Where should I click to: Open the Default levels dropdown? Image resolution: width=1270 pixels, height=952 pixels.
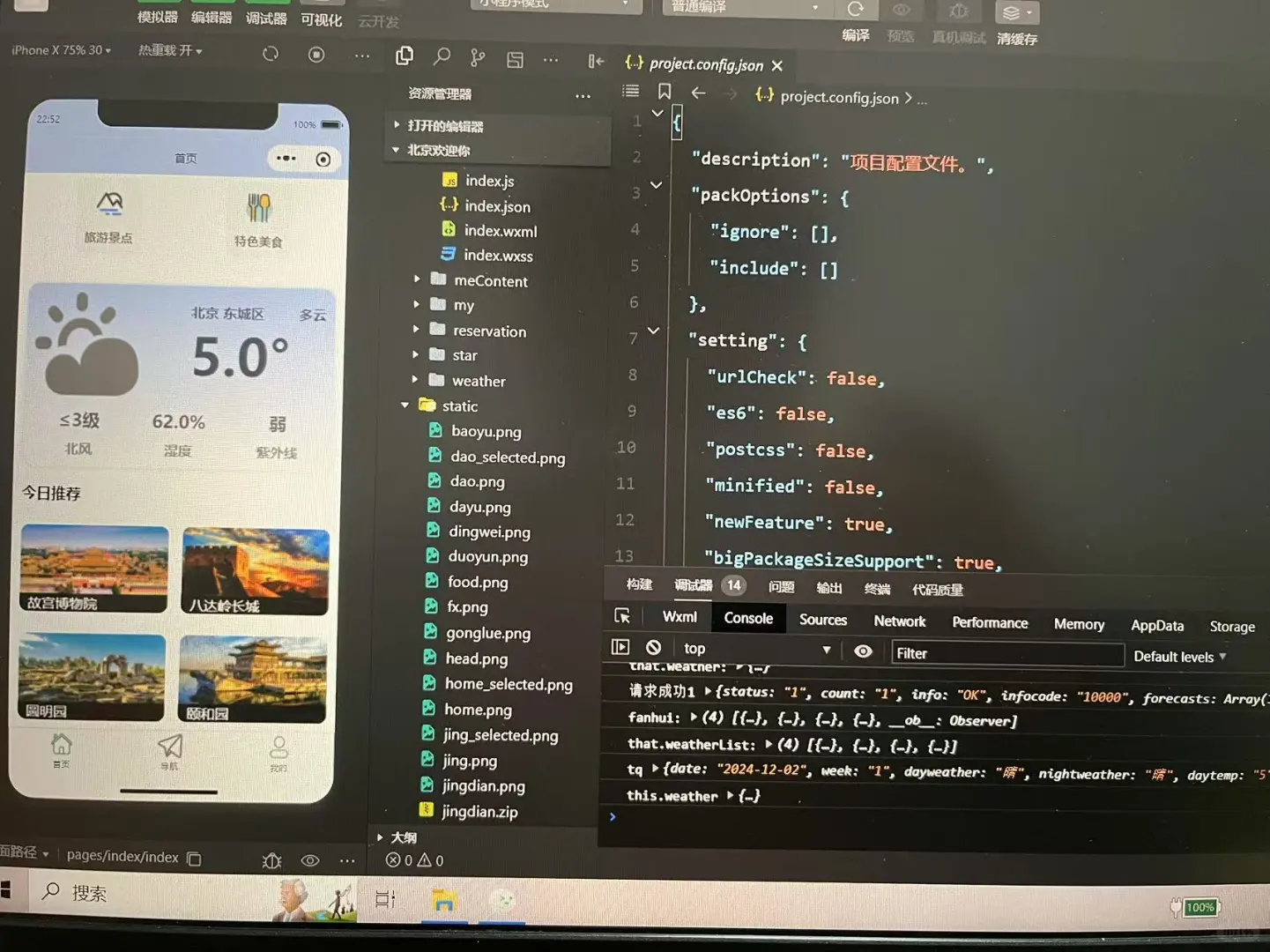click(x=1179, y=657)
